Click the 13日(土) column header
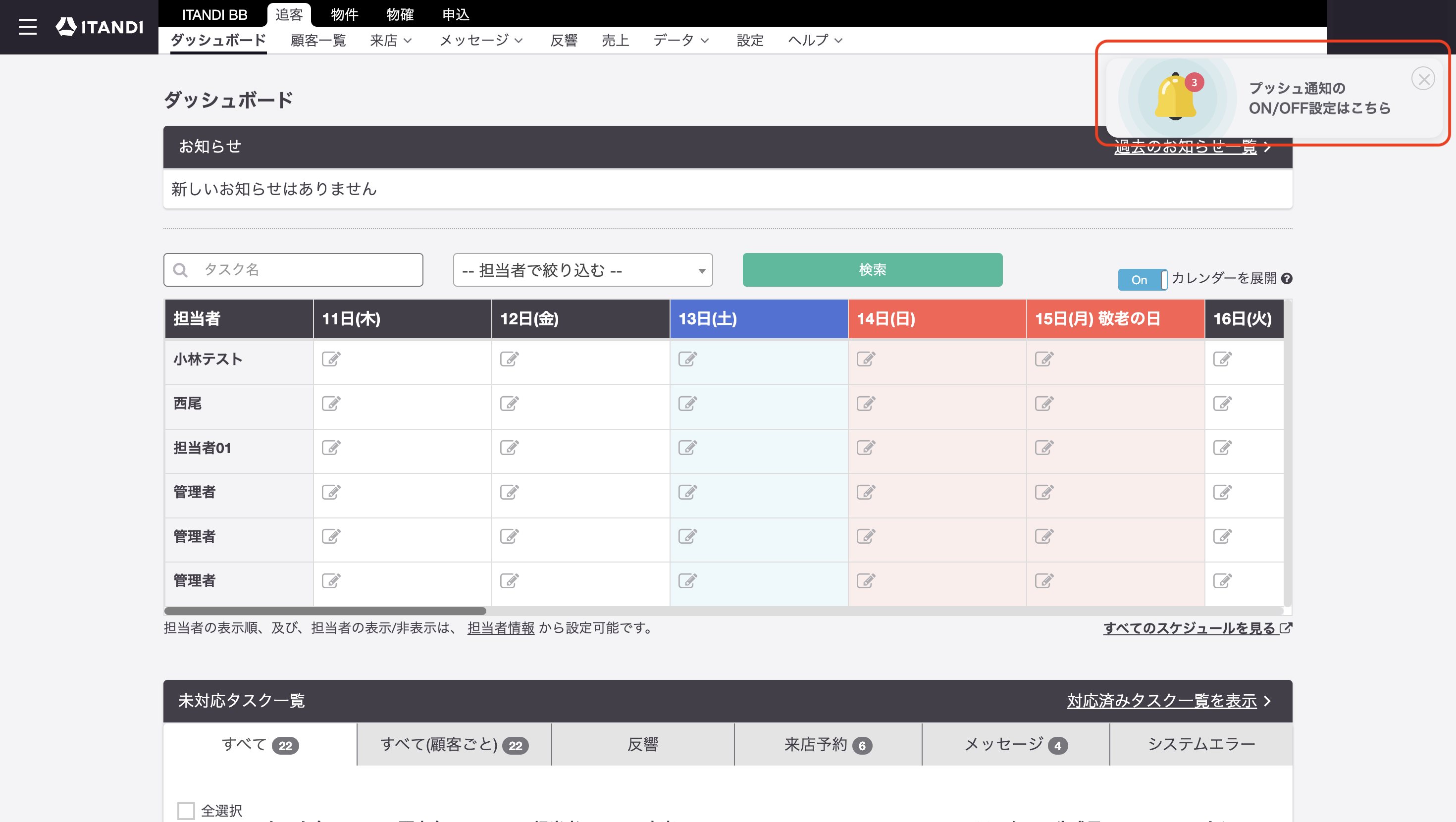The height and width of the screenshot is (822, 1456). [x=759, y=319]
